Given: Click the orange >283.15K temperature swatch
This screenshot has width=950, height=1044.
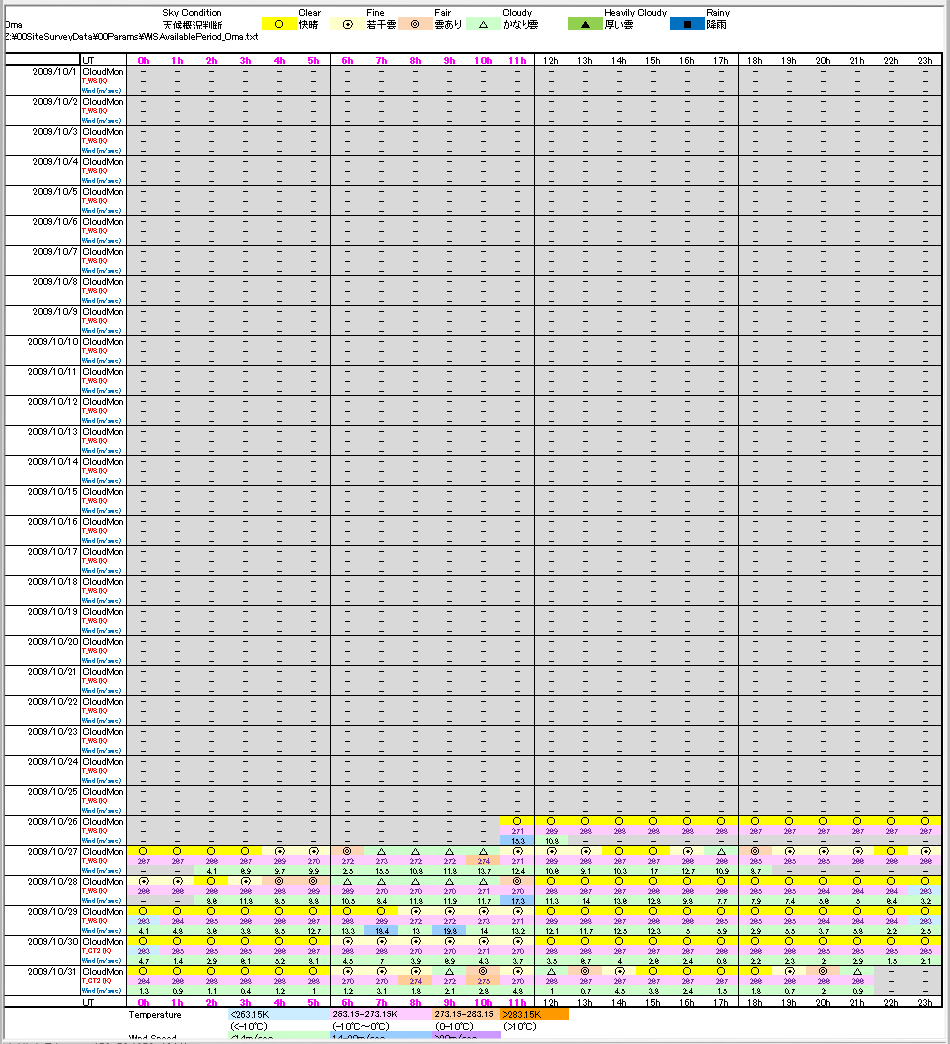Looking at the screenshot, I should (x=534, y=1014).
